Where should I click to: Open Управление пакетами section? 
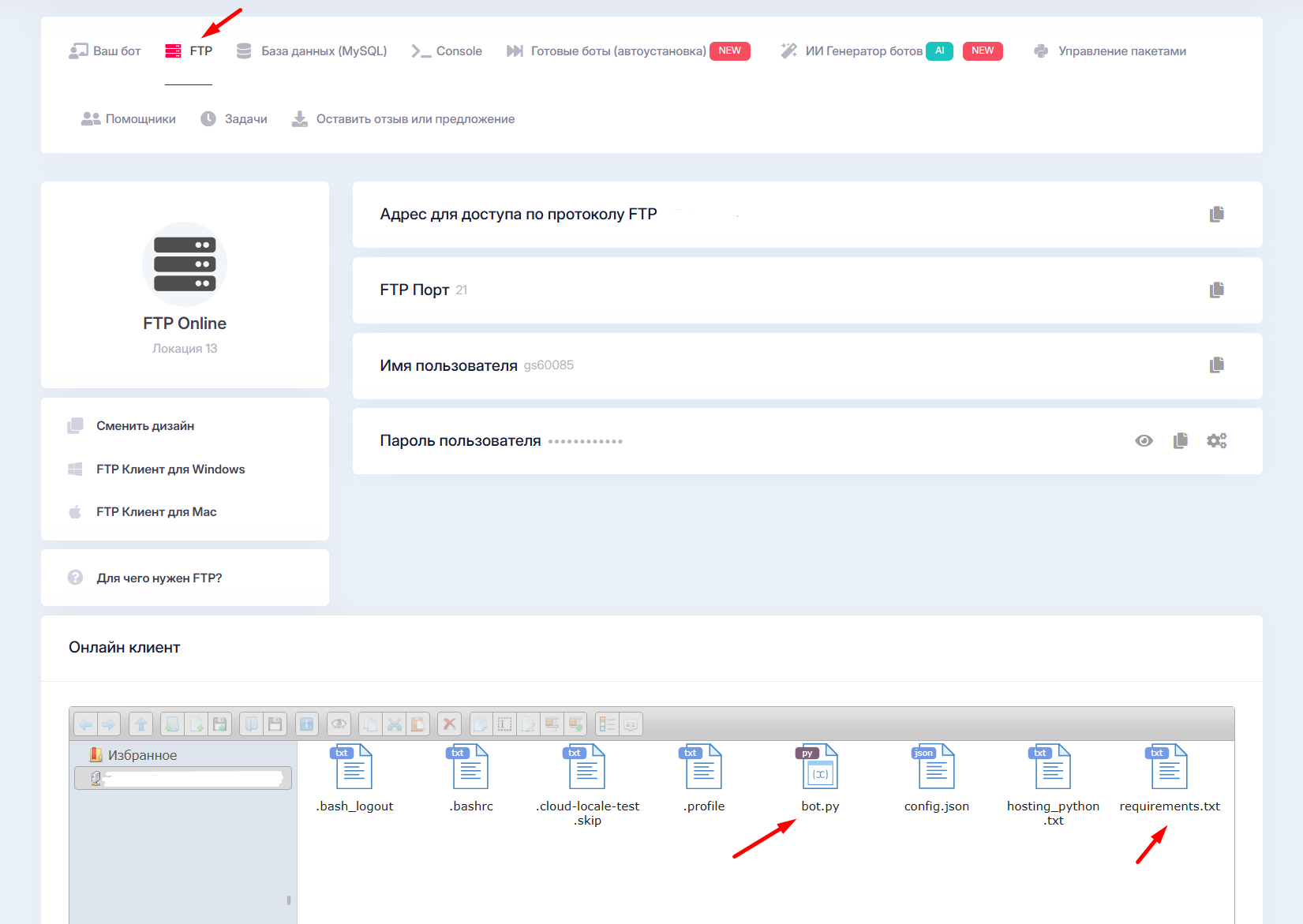(1121, 51)
